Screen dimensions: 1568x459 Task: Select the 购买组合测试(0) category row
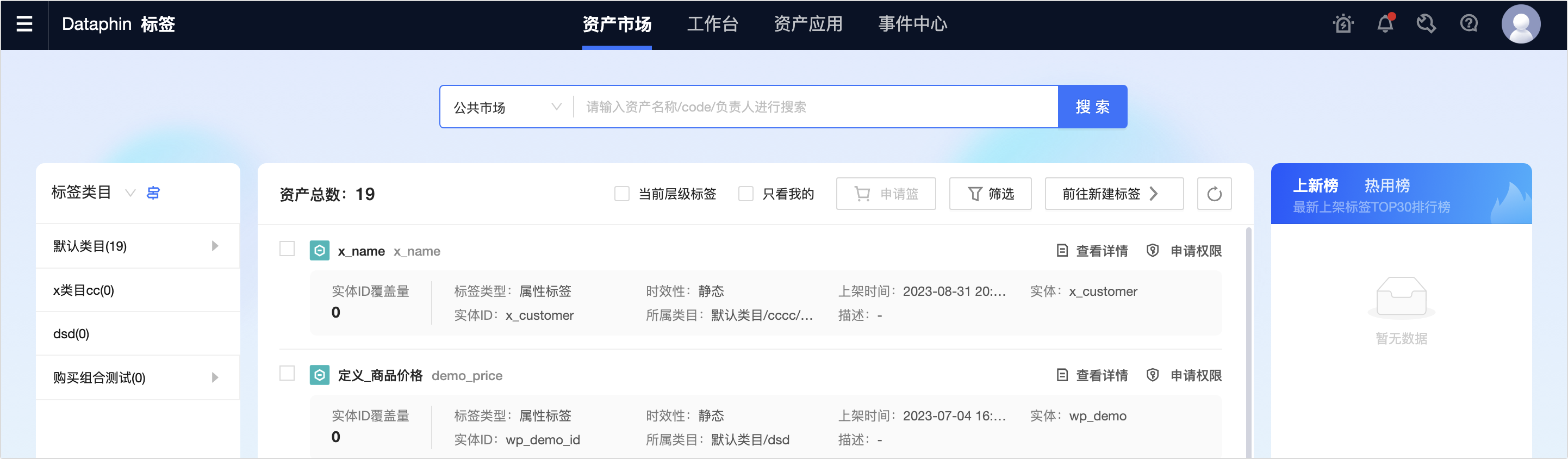click(138, 377)
